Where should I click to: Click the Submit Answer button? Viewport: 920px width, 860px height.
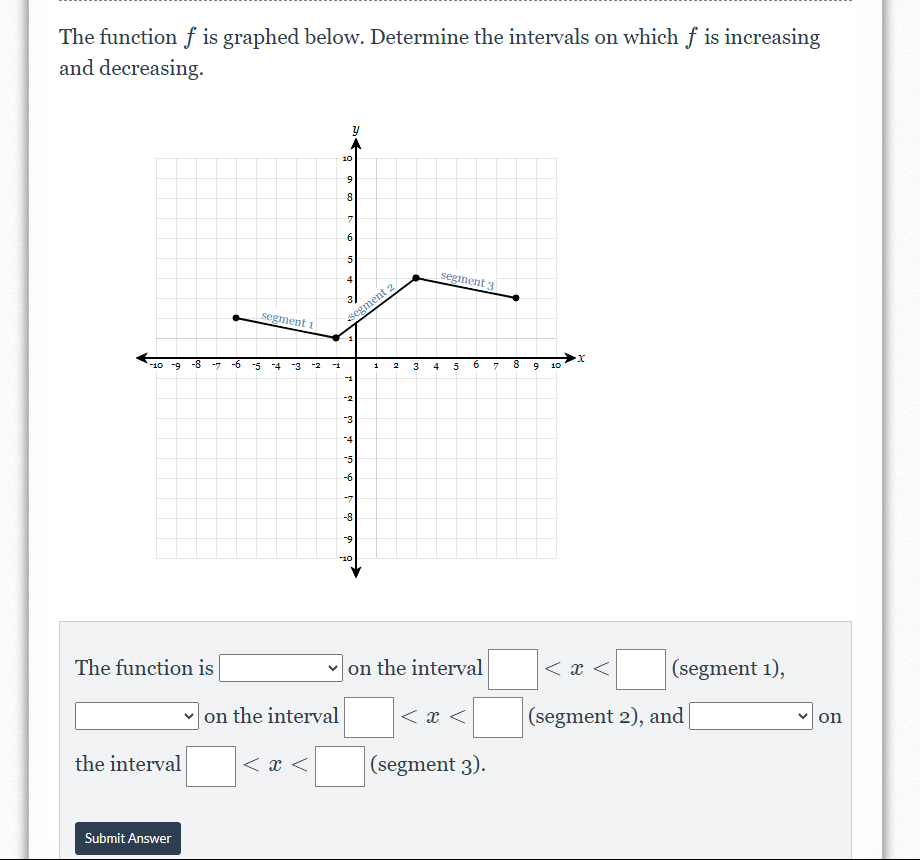[x=127, y=838]
